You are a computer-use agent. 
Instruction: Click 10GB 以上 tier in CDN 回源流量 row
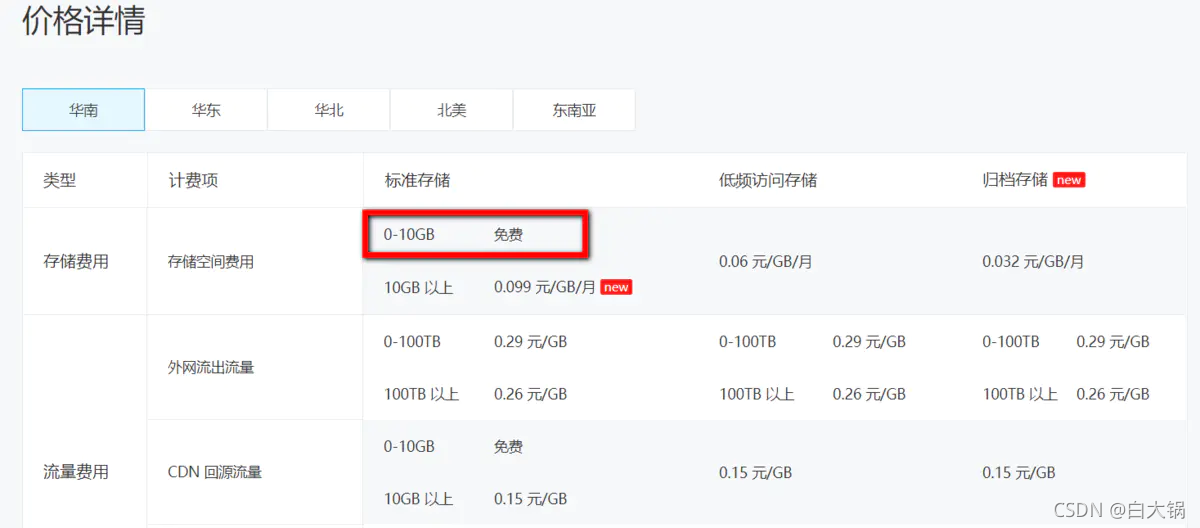418,499
